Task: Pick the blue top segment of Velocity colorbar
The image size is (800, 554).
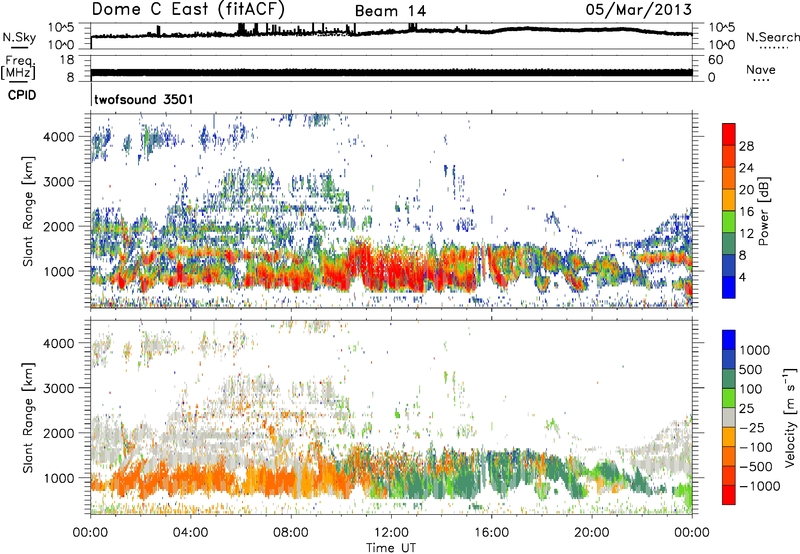Action: pyautogui.click(x=729, y=340)
